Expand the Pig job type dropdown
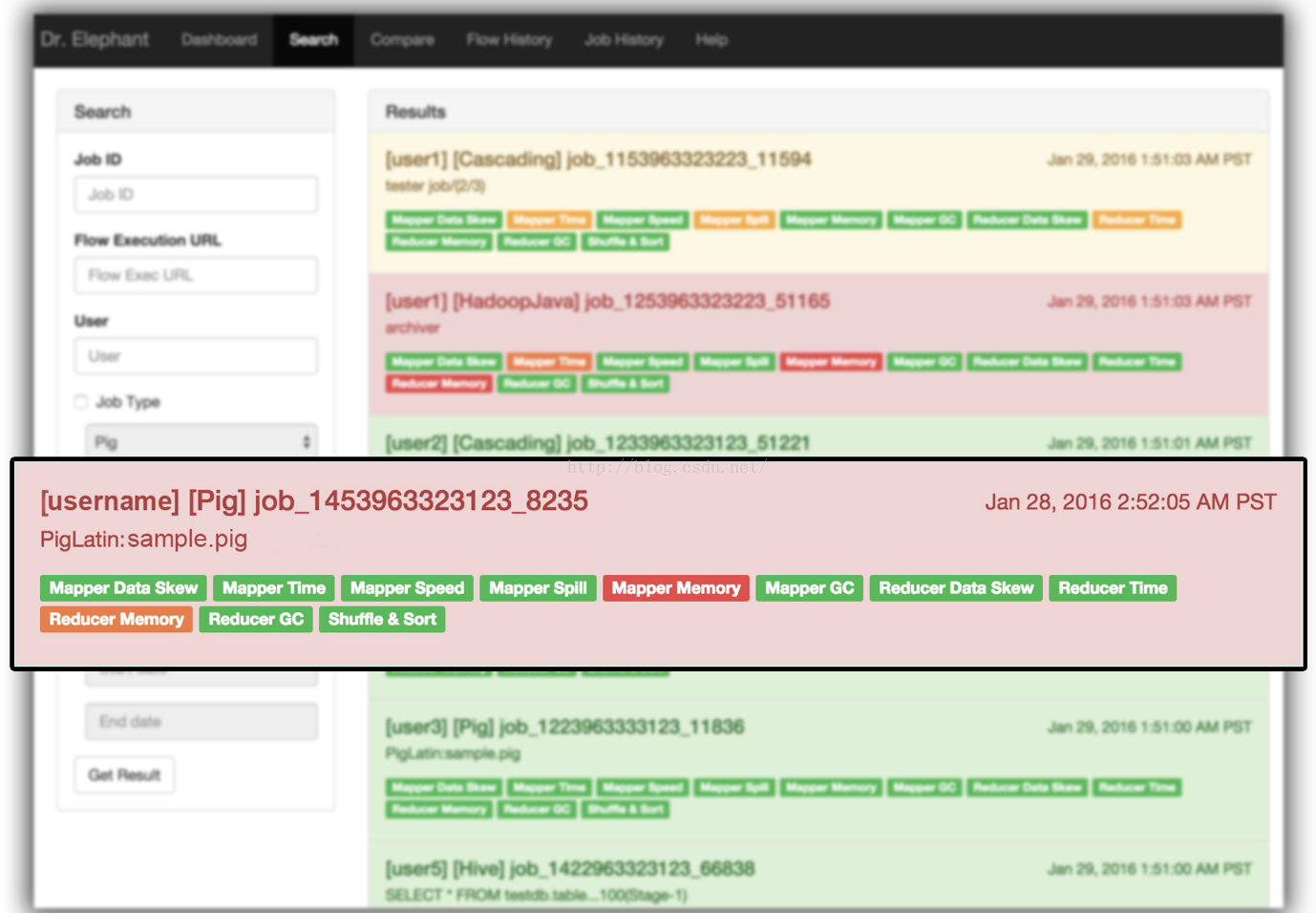The image size is (1316, 913). 202,442
